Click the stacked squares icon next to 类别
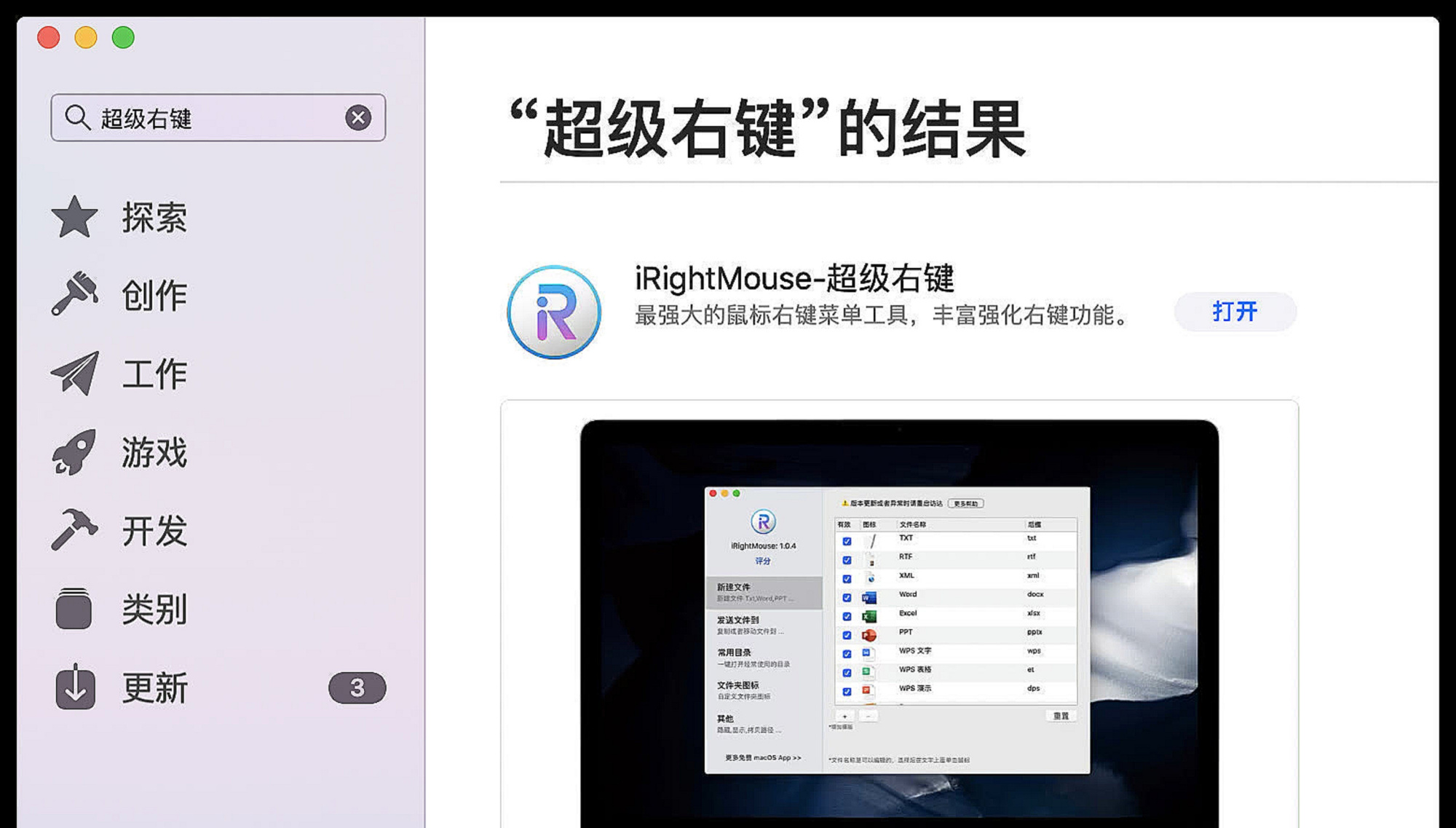 tap(74, 608)
